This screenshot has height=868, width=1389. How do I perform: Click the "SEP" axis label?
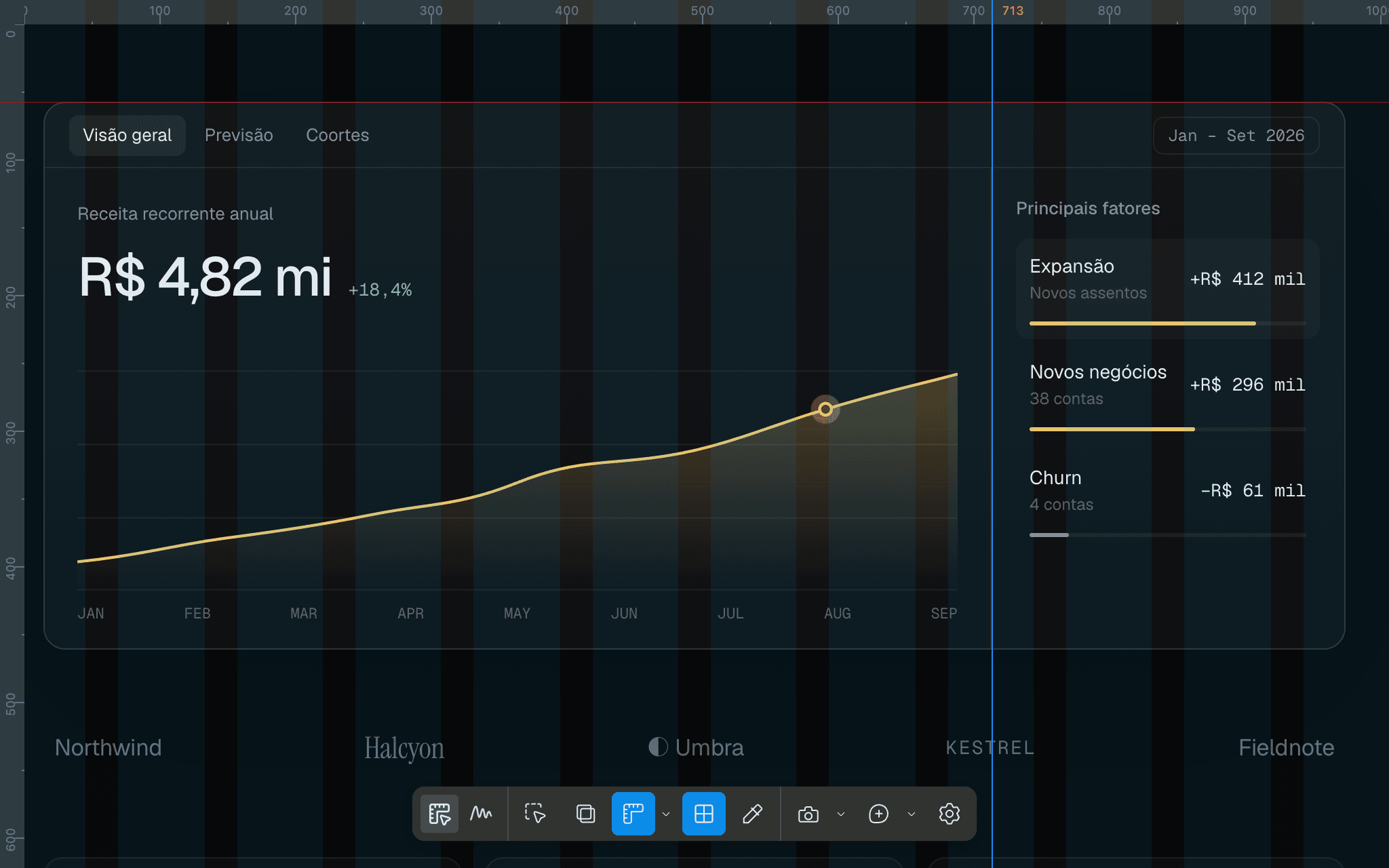click(943, 614)
